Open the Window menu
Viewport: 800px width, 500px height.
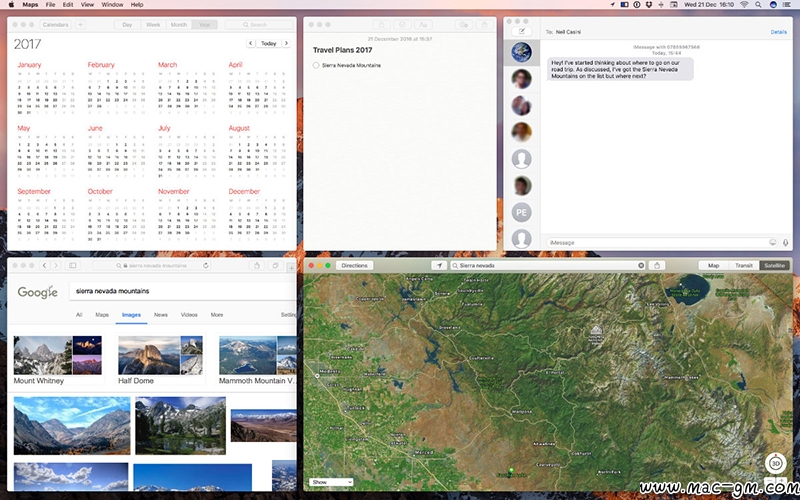point(112,5)
